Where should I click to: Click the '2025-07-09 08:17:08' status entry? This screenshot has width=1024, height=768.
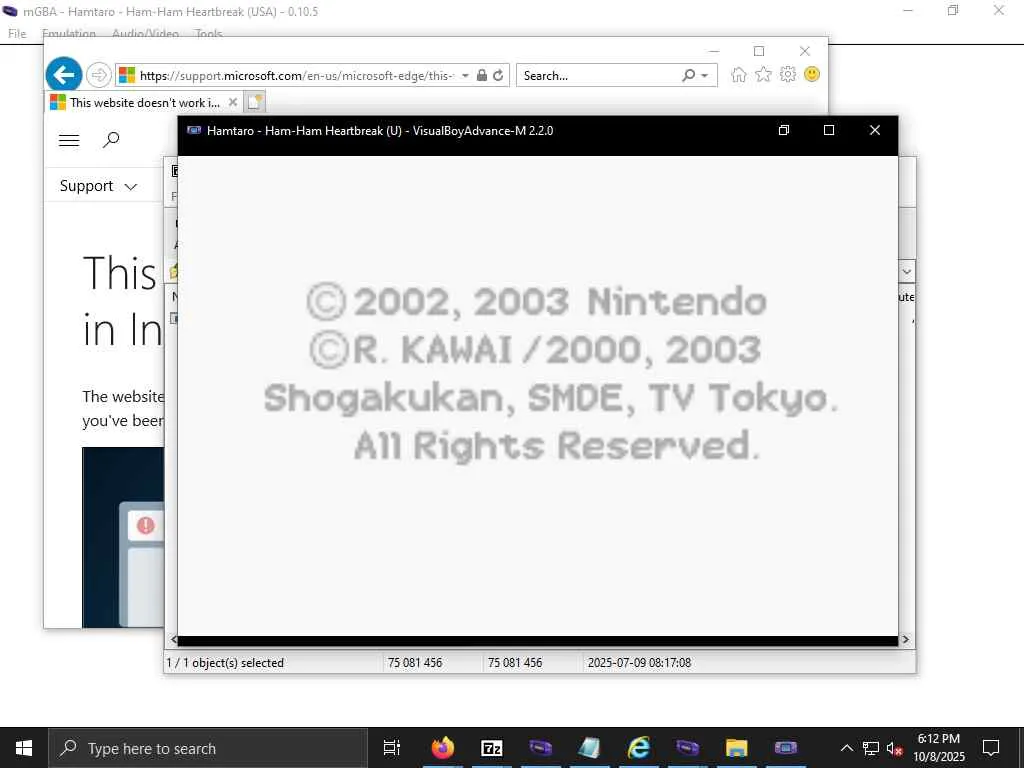pos(639,663)
